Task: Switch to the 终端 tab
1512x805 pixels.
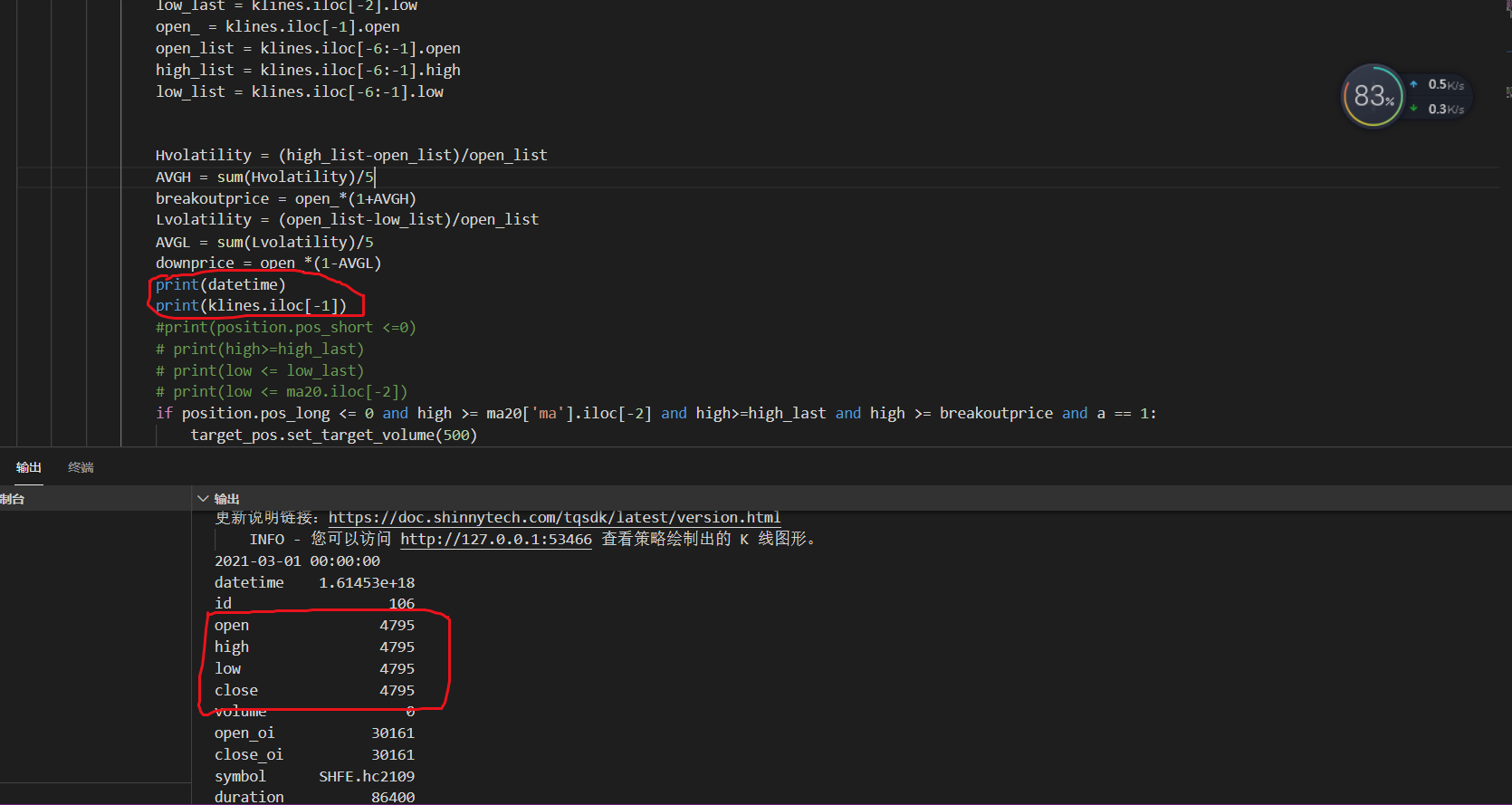Action: pos(81,467)
